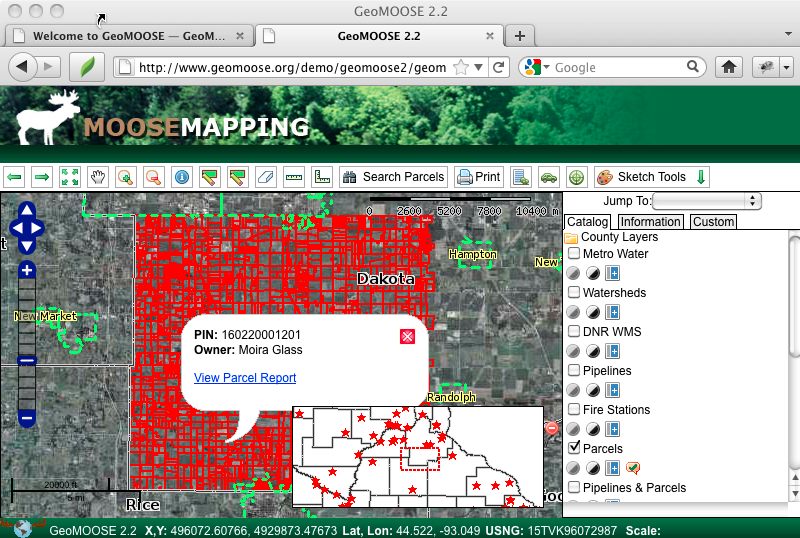Fade Pipelines layer with gray circle
Viewport: 800px width, 538px height.
pyautogui.click(x=573, y=390)
